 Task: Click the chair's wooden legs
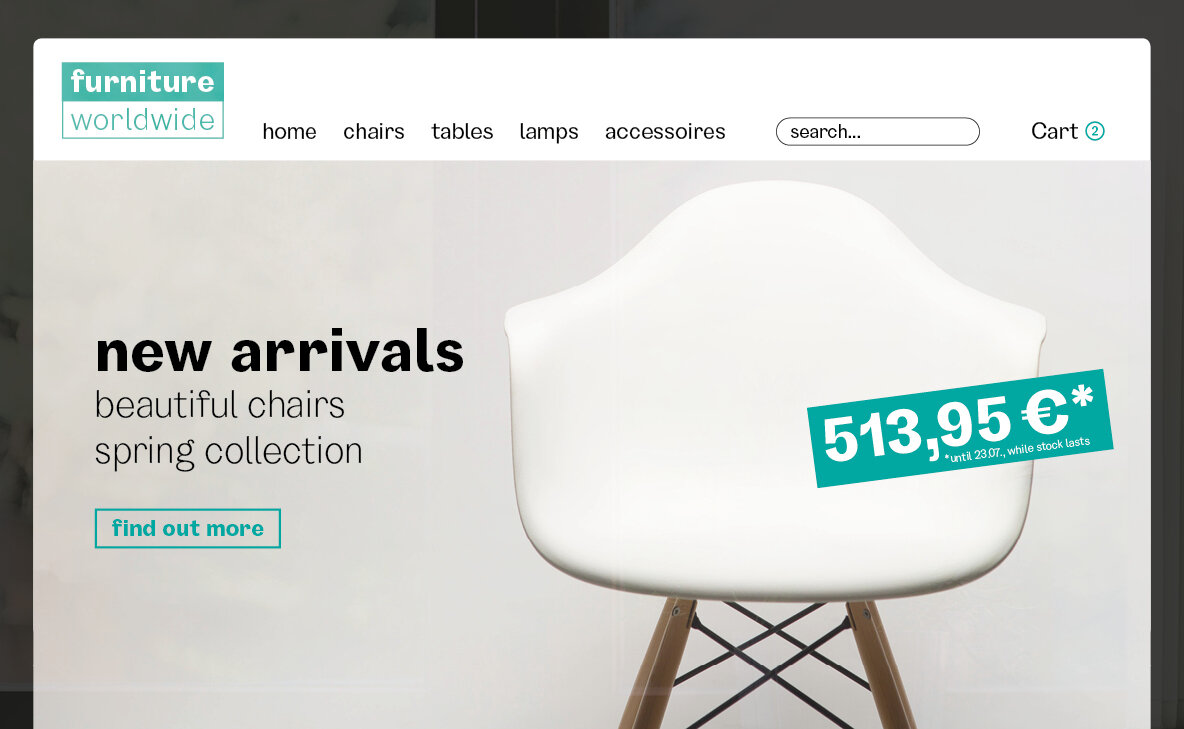[766, 665]
